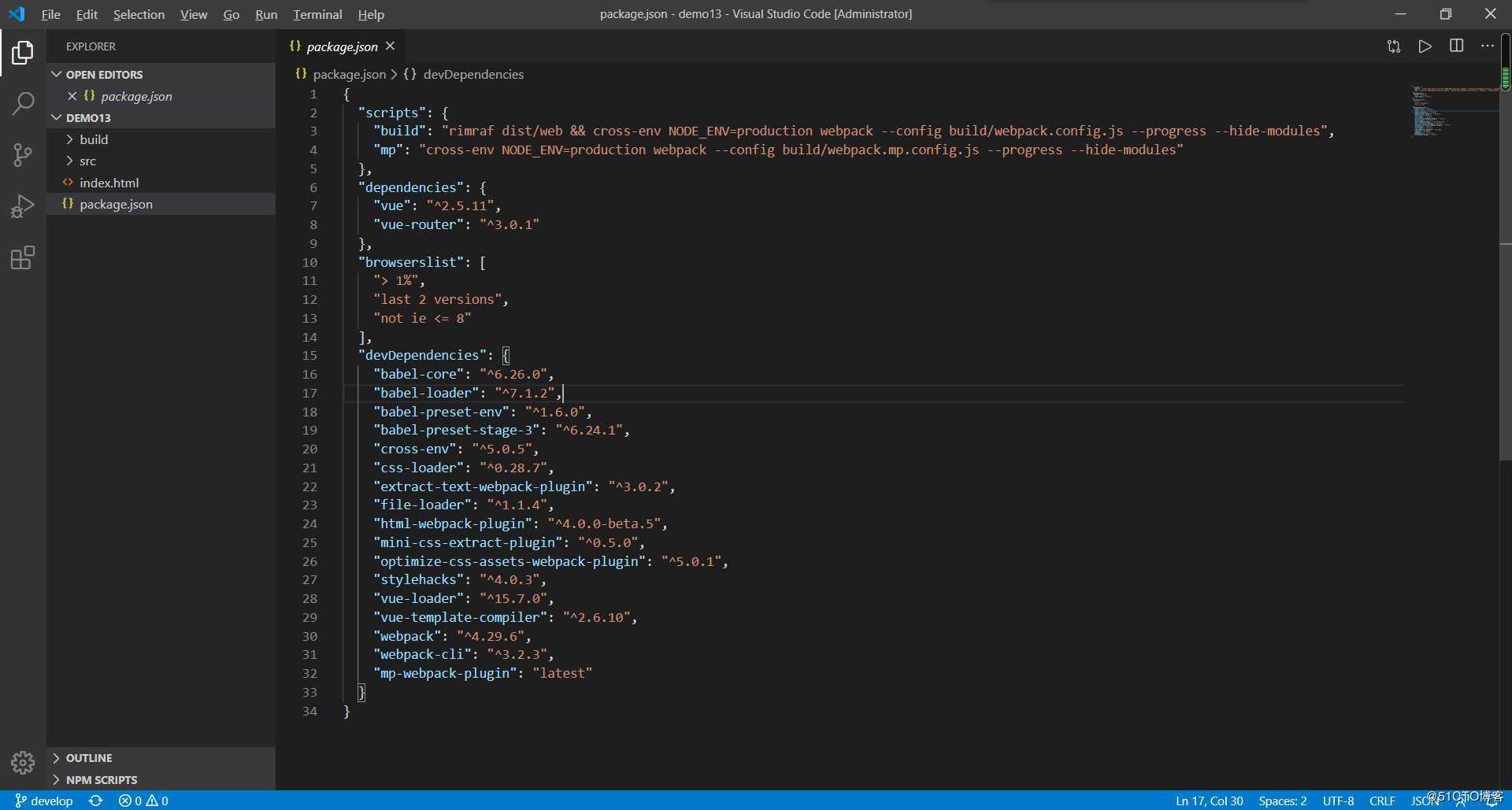This screenshot has width=1512, height=810.
Task: Click the Open Changes compare icon
Action: click(1394, 46)
